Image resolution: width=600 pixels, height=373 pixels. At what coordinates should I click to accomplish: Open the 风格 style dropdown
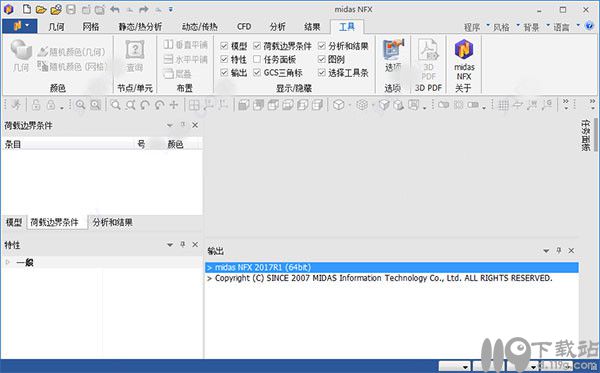pos(506,27)
